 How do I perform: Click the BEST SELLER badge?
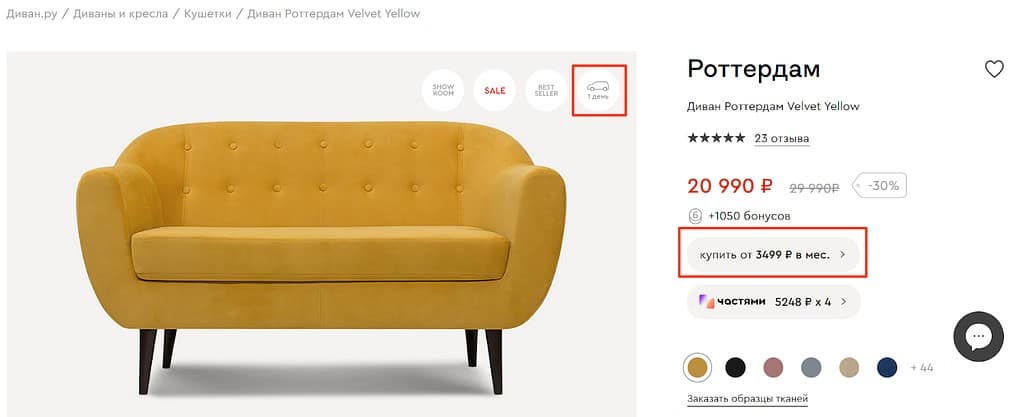[547, 90]
